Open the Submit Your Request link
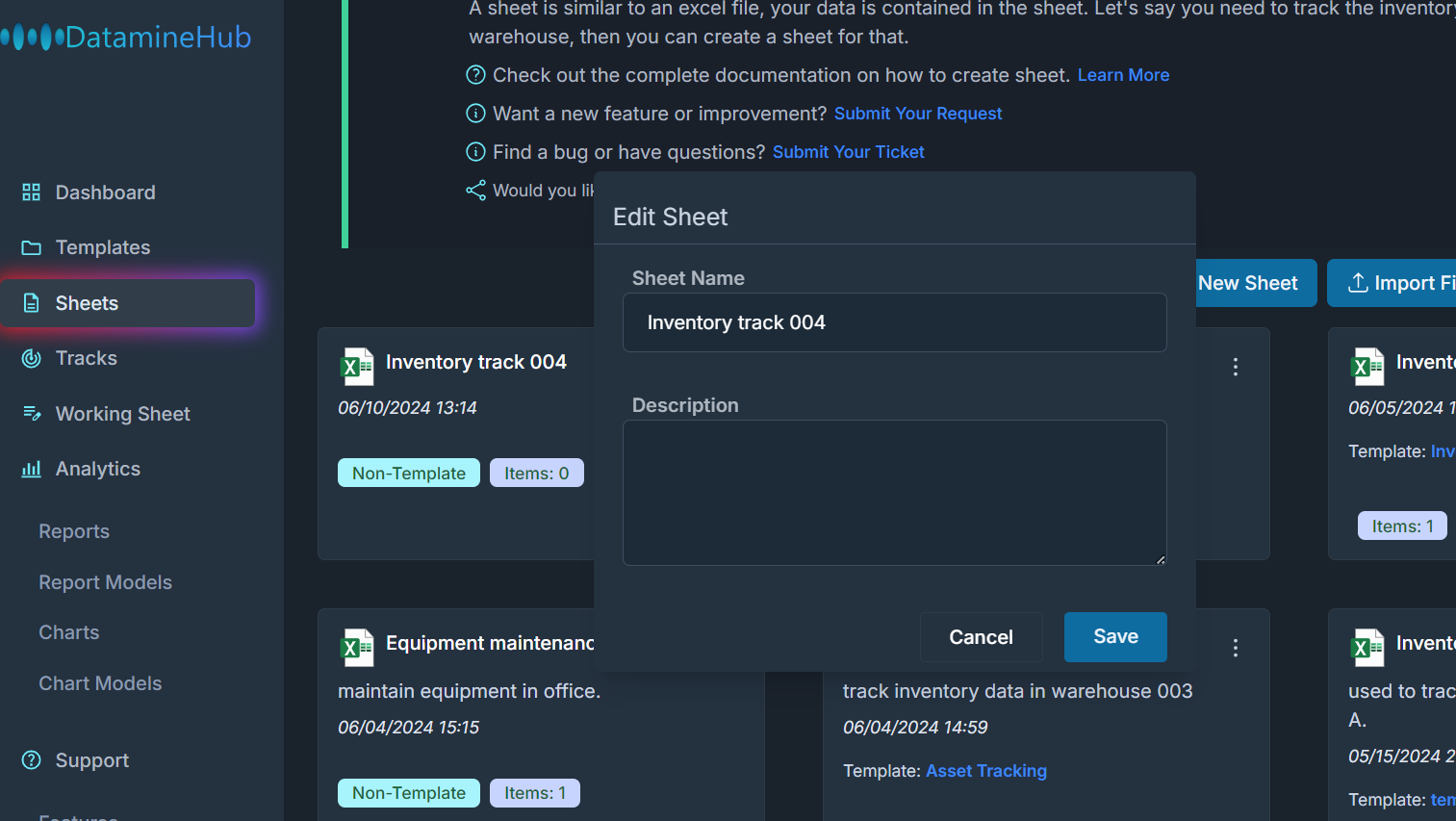 (x=918, y=114)
